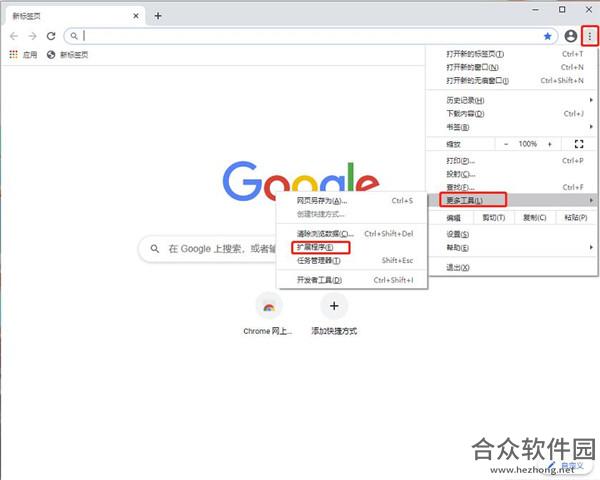Open 下载内容(D) menu entry

pyautogui.click(x=512, y=114)
